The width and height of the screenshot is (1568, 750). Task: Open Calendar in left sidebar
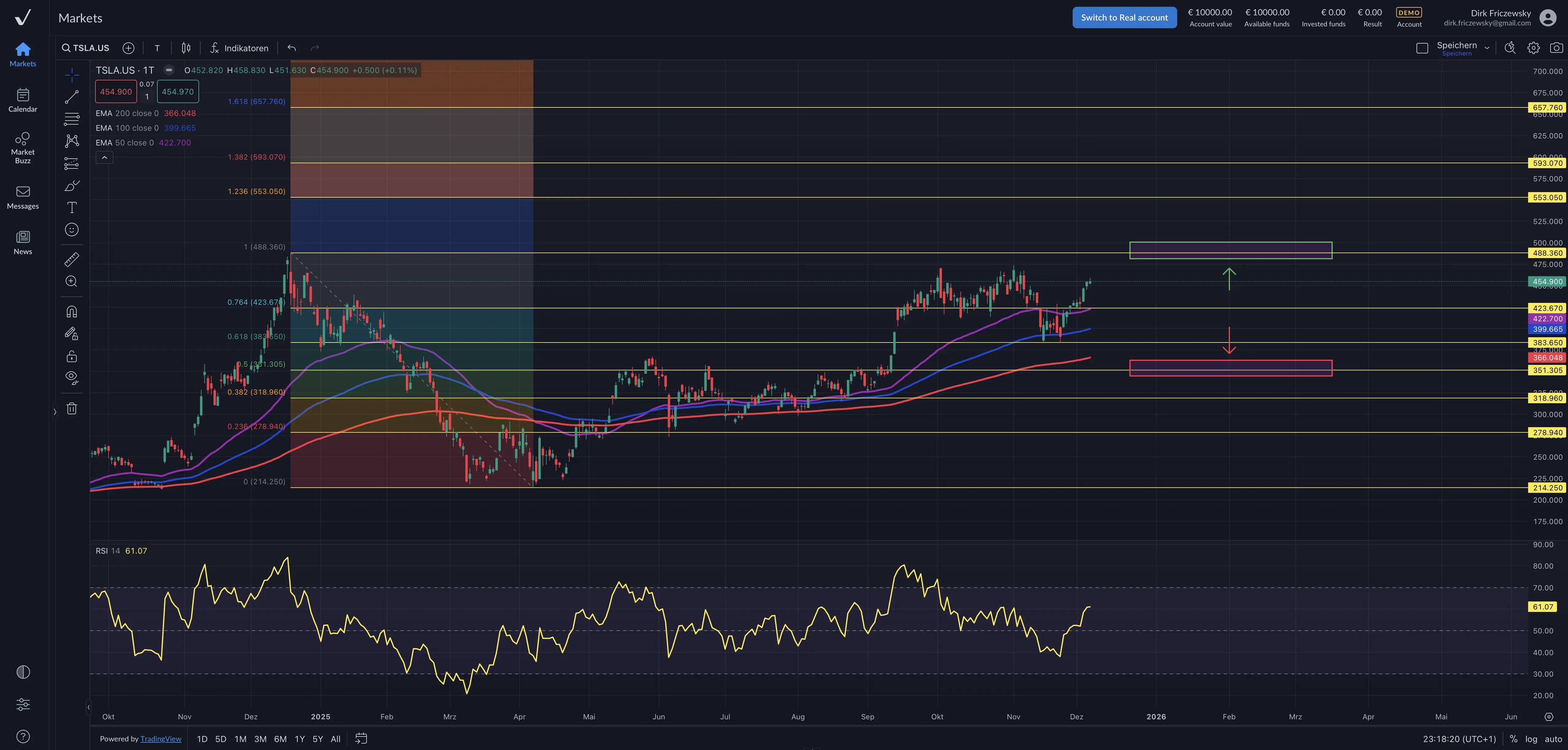pyautogui.click(x=22, y=100)
